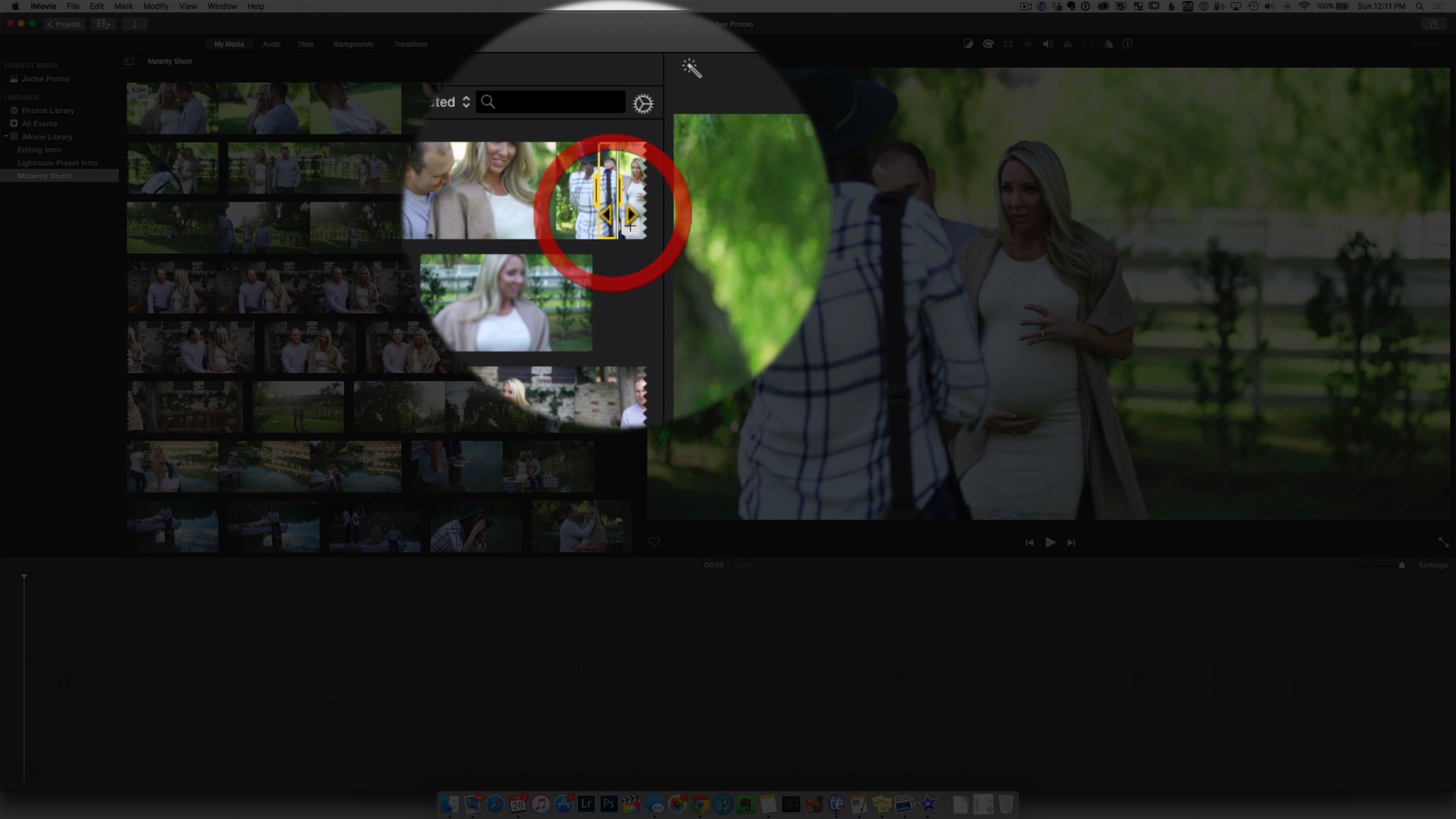Launch Photoshop from the Dock
The width and height of the screenshot is (1456, 819).
609,804
